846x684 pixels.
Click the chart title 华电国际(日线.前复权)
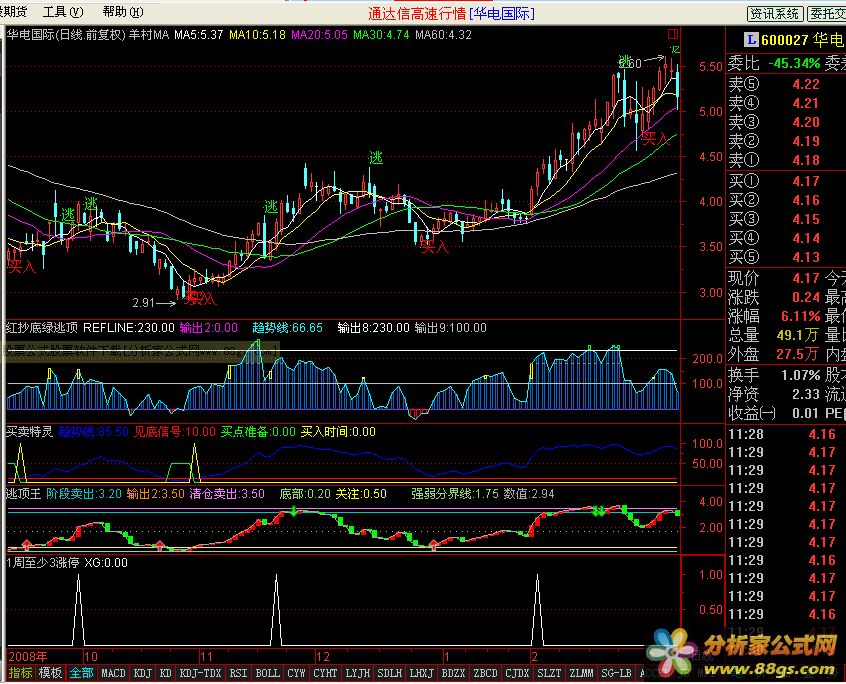tap(66, 35)
